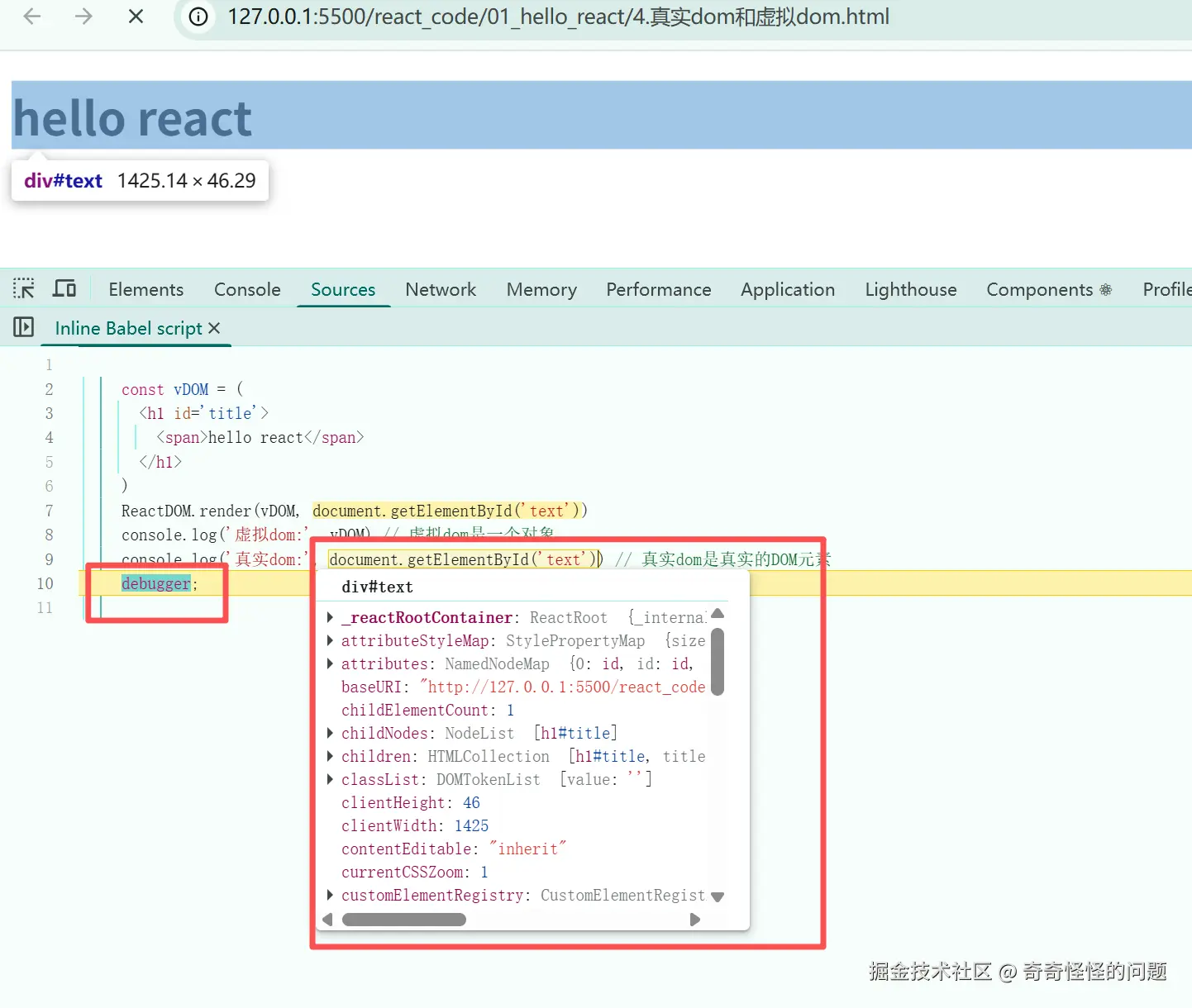Image resolution: width=1192 pixels, height=1008 pixels.
Task: Click the contentEditable "inherit" property
Action: pos(454,849)
